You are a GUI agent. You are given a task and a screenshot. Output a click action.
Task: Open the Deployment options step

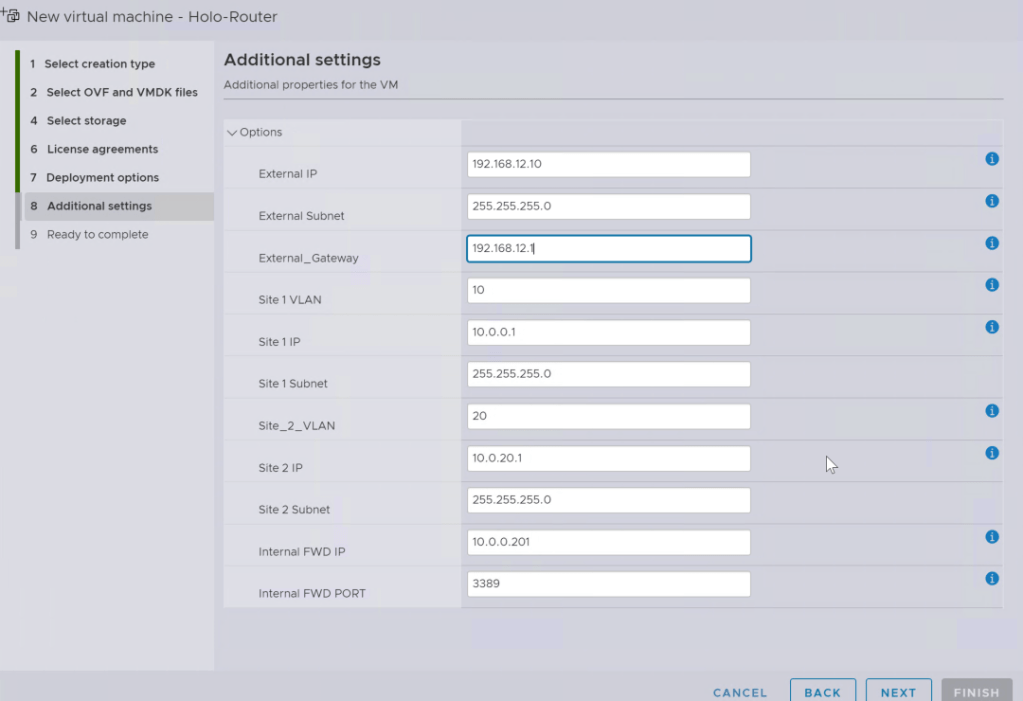tap(102, 178)
